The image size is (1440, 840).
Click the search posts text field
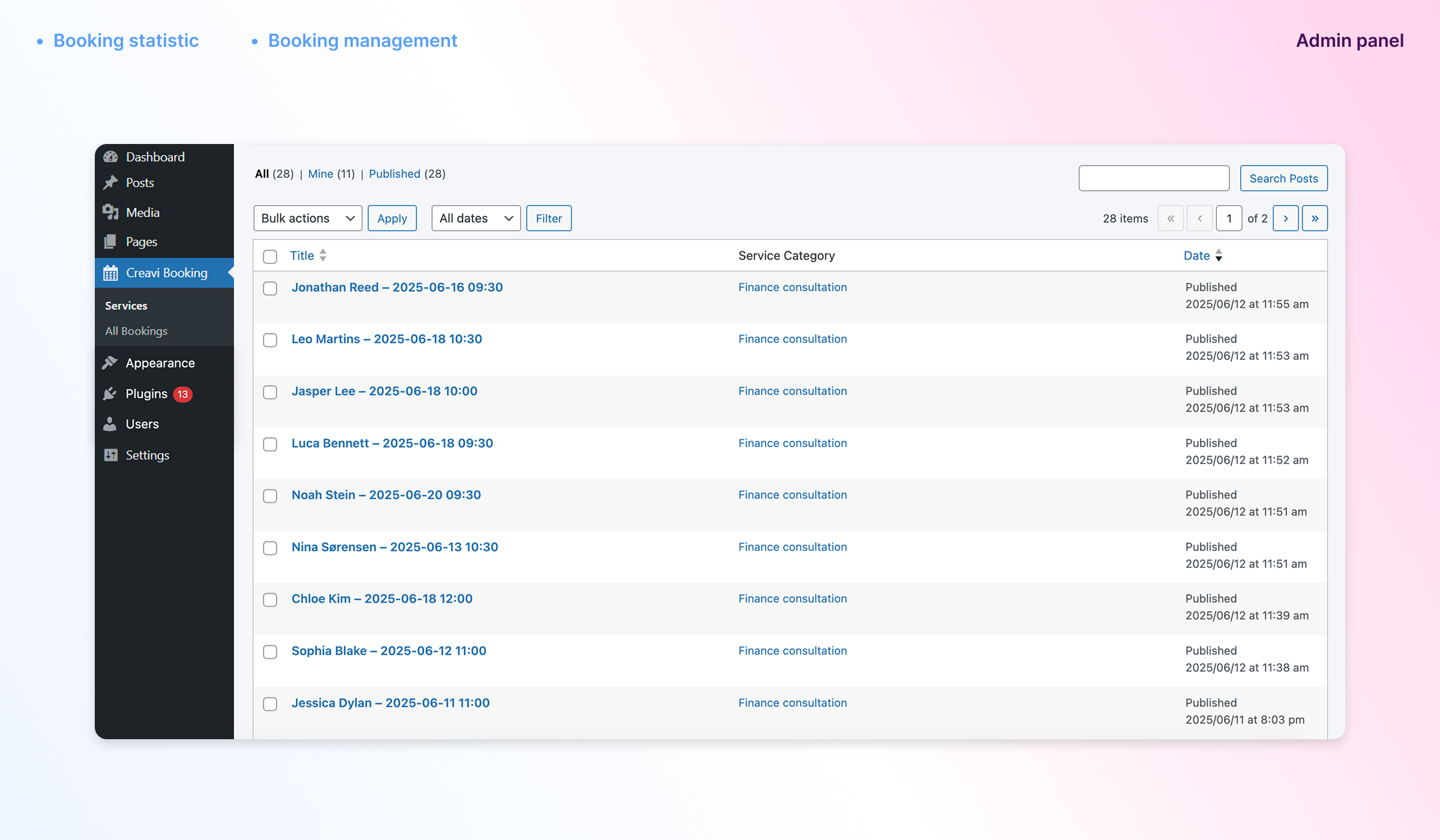[1154, 178]
